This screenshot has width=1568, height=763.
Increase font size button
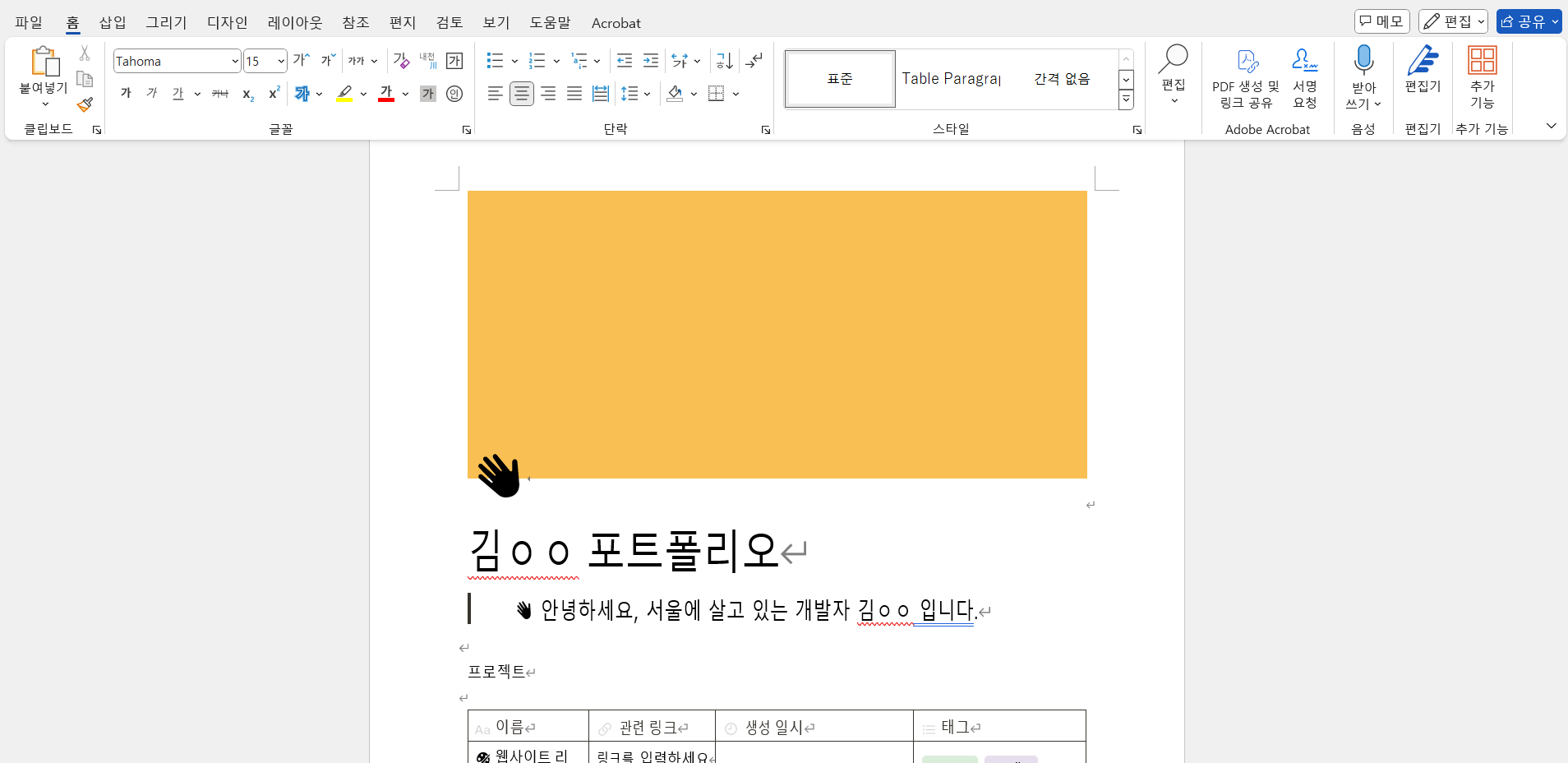point(302,60)
